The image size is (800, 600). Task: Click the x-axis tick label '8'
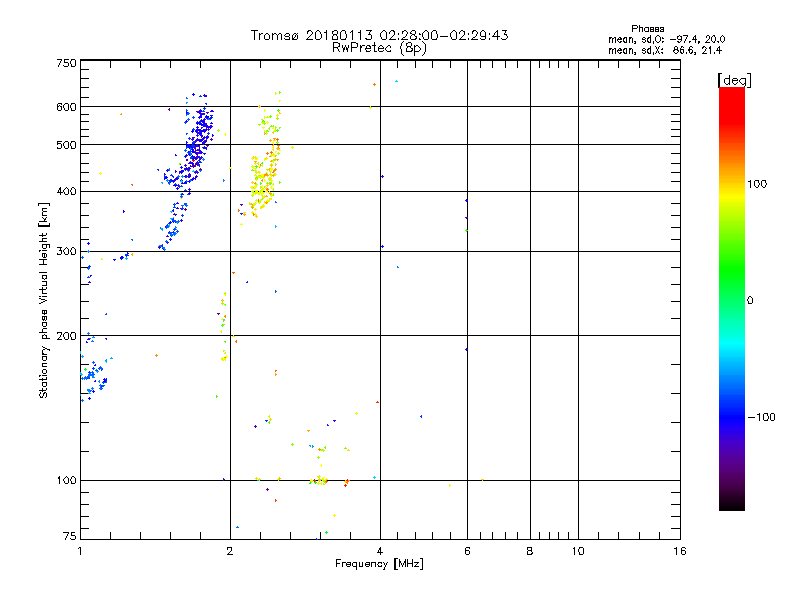point(530,551)
